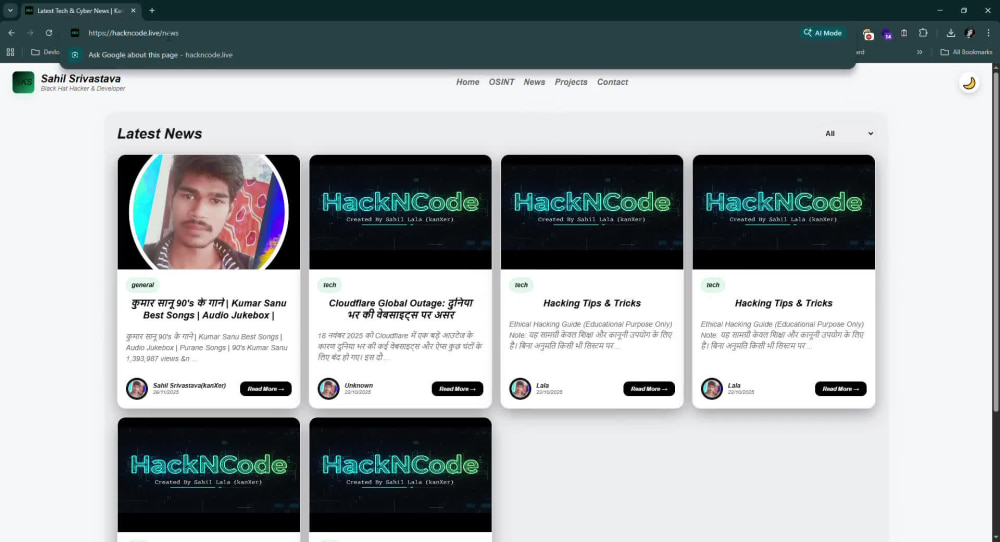This screenshot has width=1000, height=542.
Task: Click the Sahil Srivastava site title
Action: pyautogui.click(x=81, y=78)
